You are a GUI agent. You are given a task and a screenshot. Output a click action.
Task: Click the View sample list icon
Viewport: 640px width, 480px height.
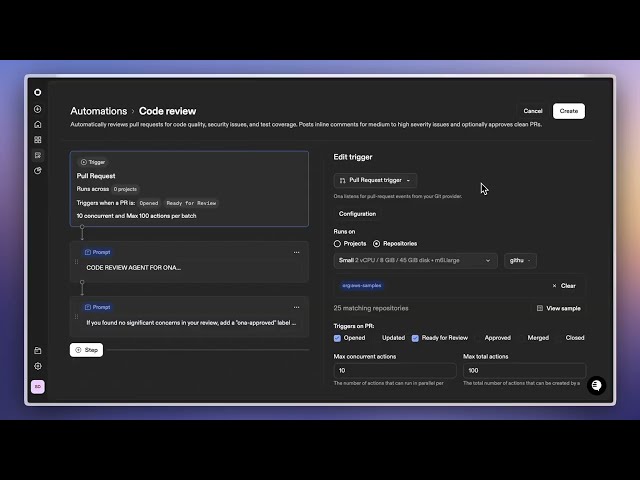click(x=540, y=308)
